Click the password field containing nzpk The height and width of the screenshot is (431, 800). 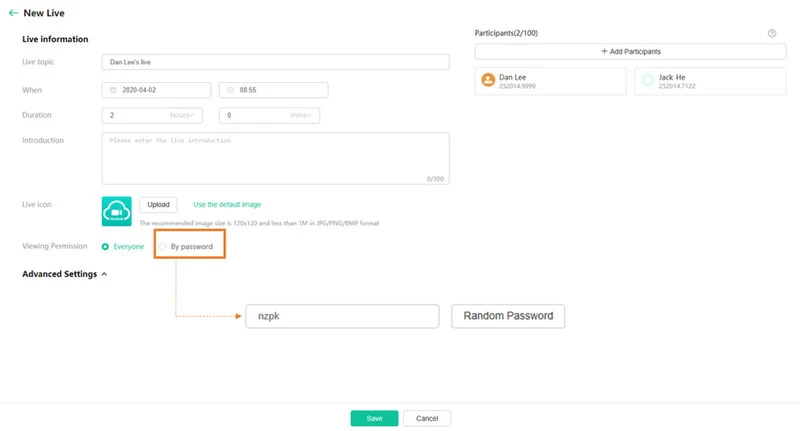tap(342, 316)
